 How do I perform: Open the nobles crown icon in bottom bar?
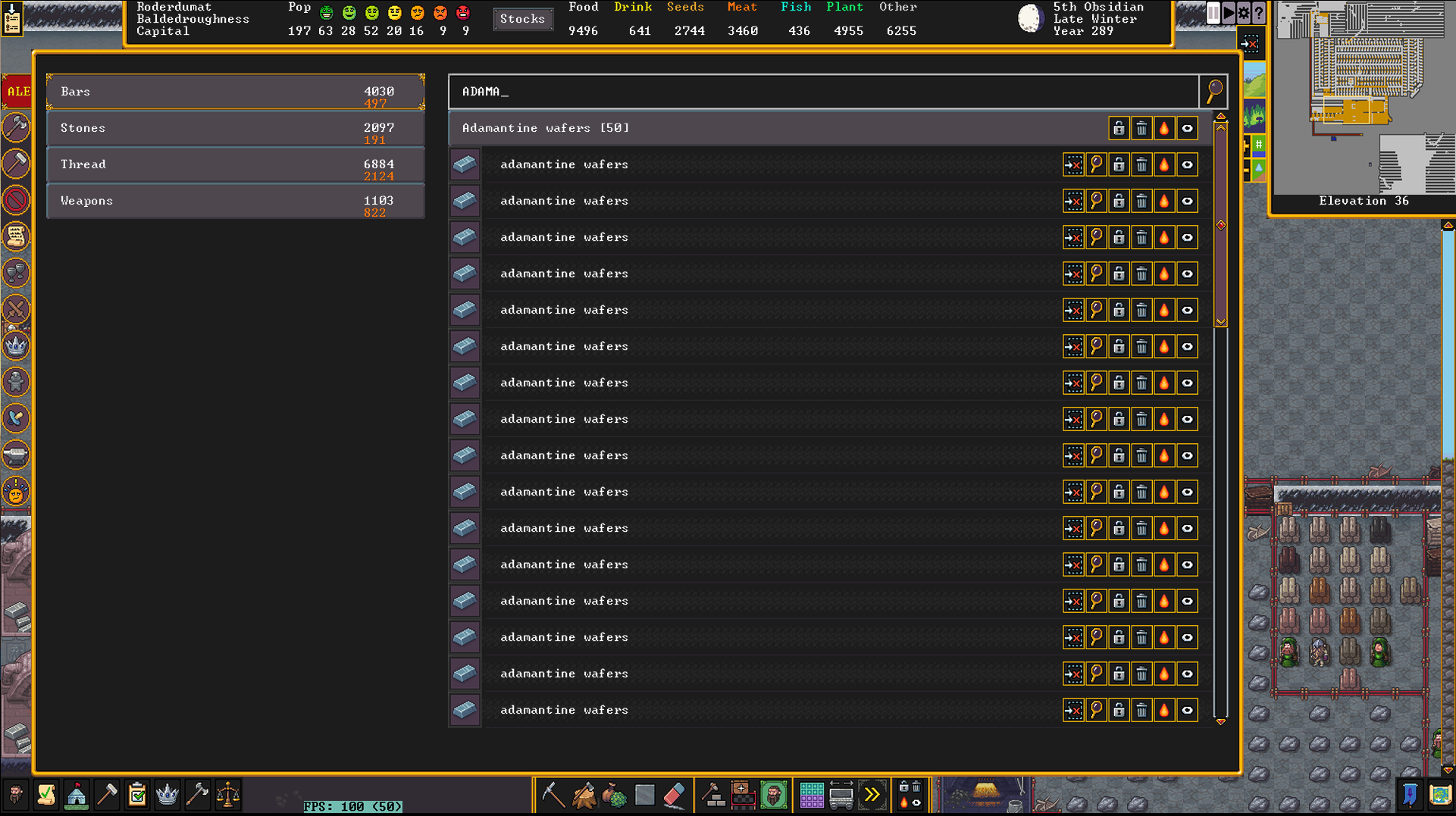click(168, 795)
